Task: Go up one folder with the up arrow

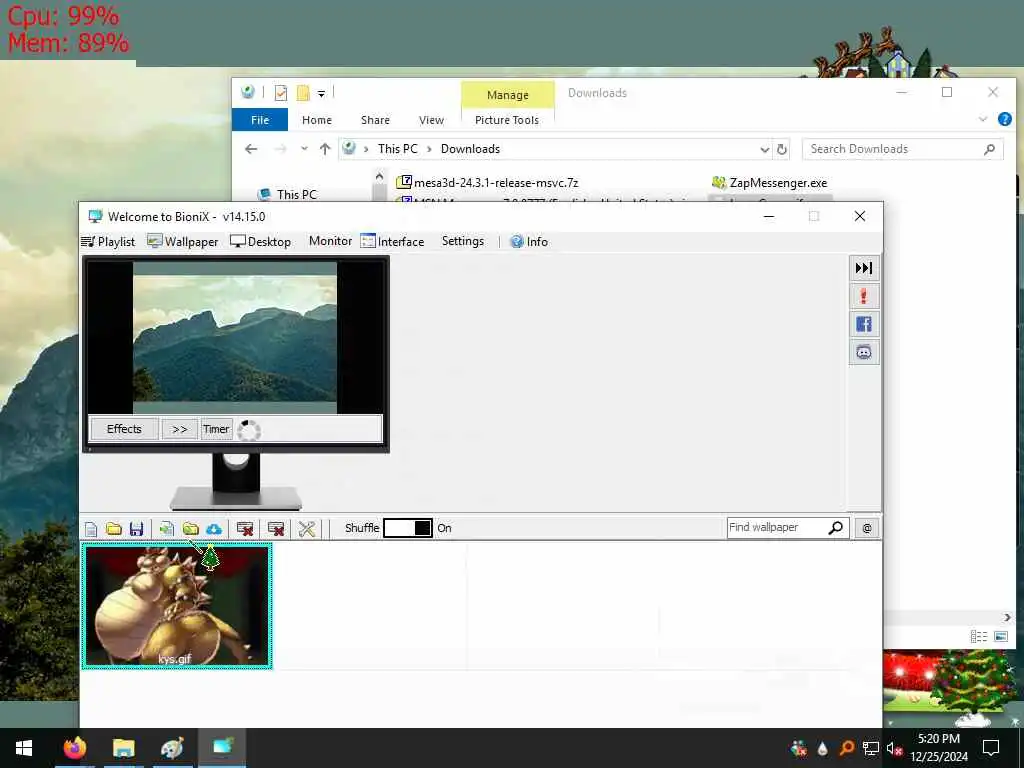Action: click(x=325, y=149)
